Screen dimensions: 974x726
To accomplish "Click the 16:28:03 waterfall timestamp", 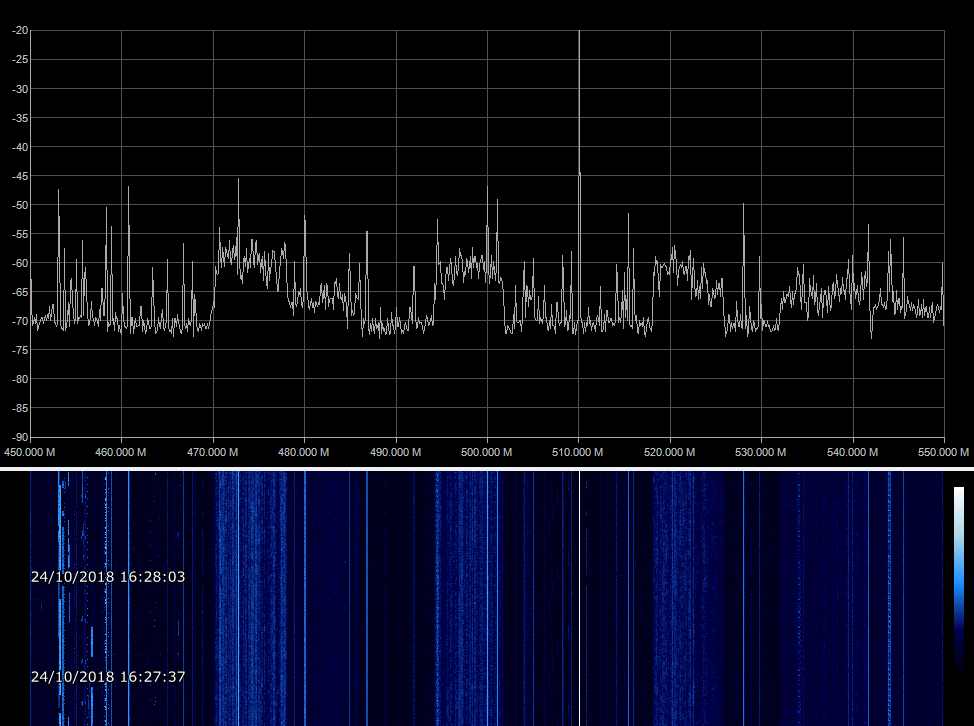I will pyautogui.click(x=108, y=577).
